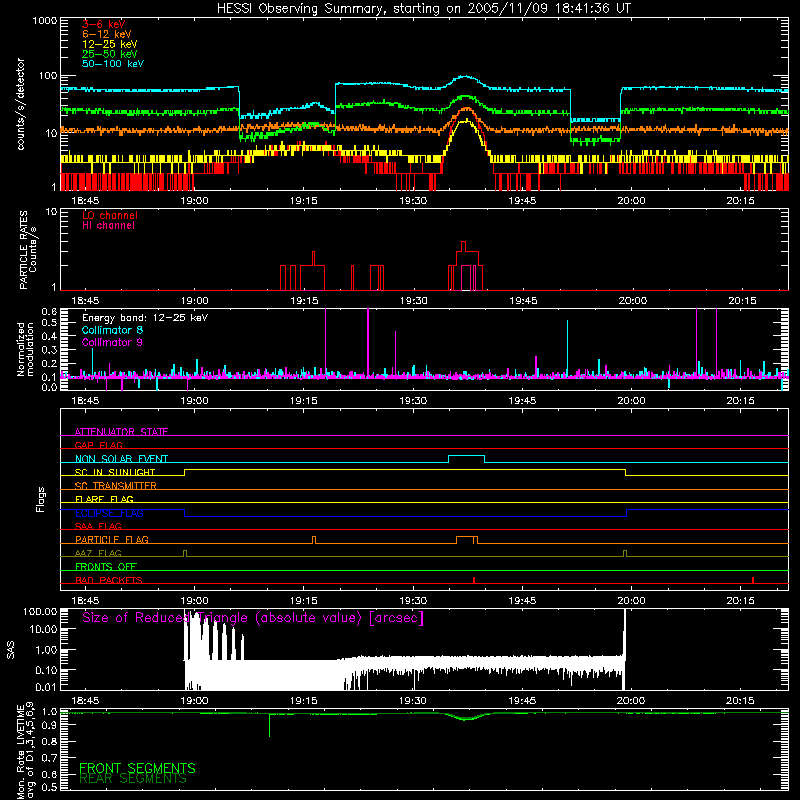Click the HI channel legend label

pos(108,226)
